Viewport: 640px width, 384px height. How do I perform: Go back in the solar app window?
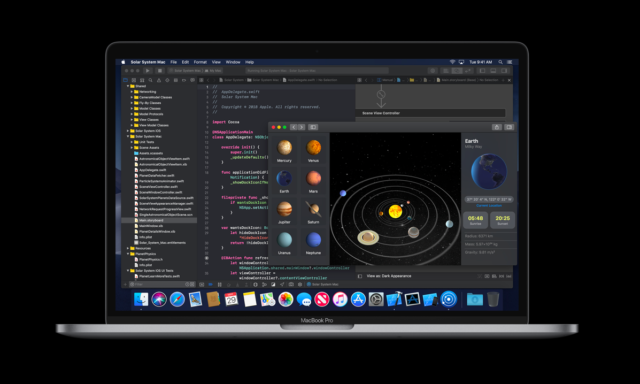click(x=293, y=127)
